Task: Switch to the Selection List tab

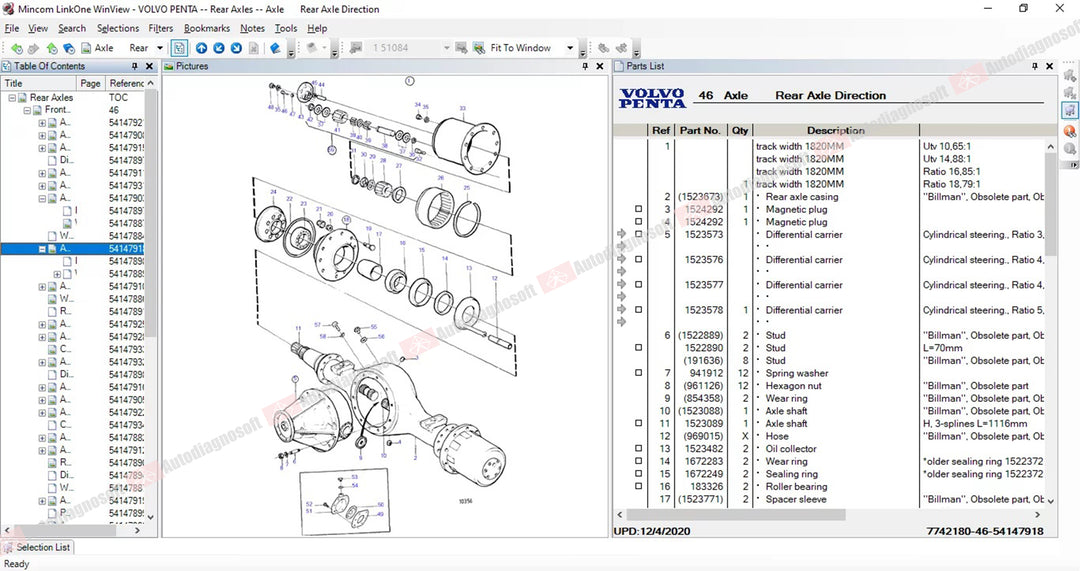Action: [x=38, y=548]
